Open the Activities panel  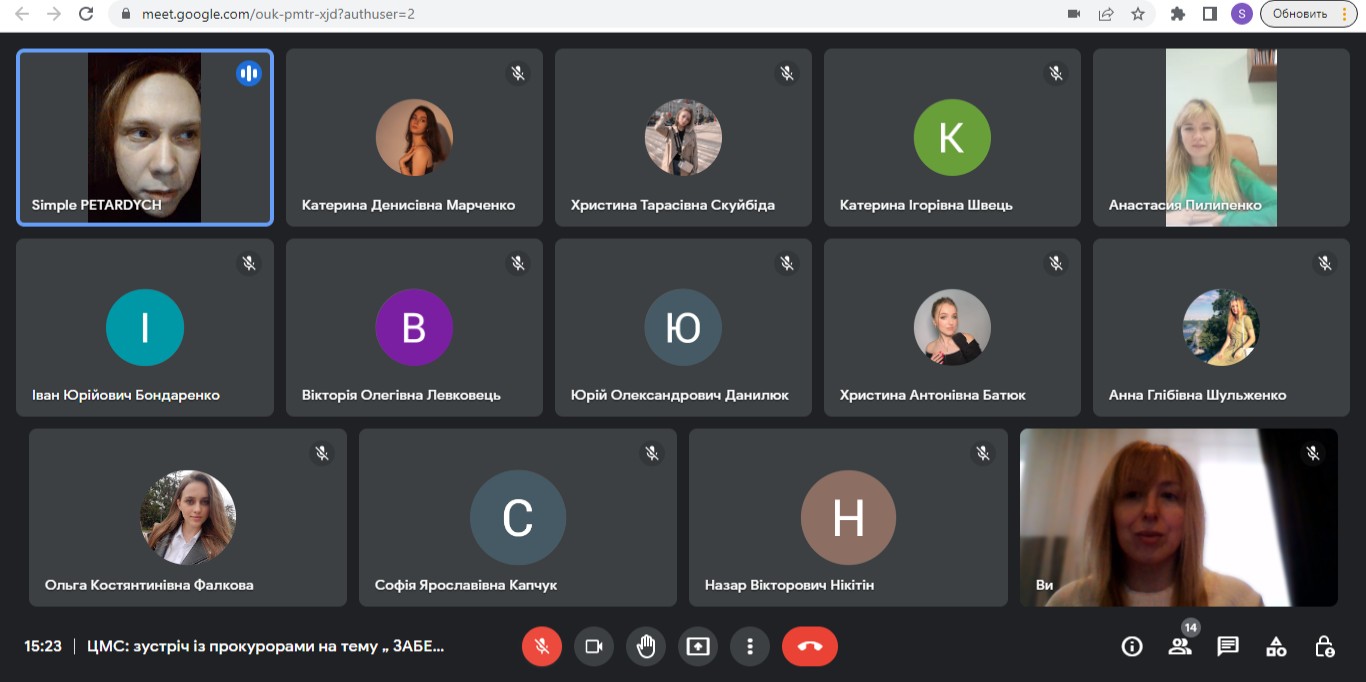[x=1276, y=646]
